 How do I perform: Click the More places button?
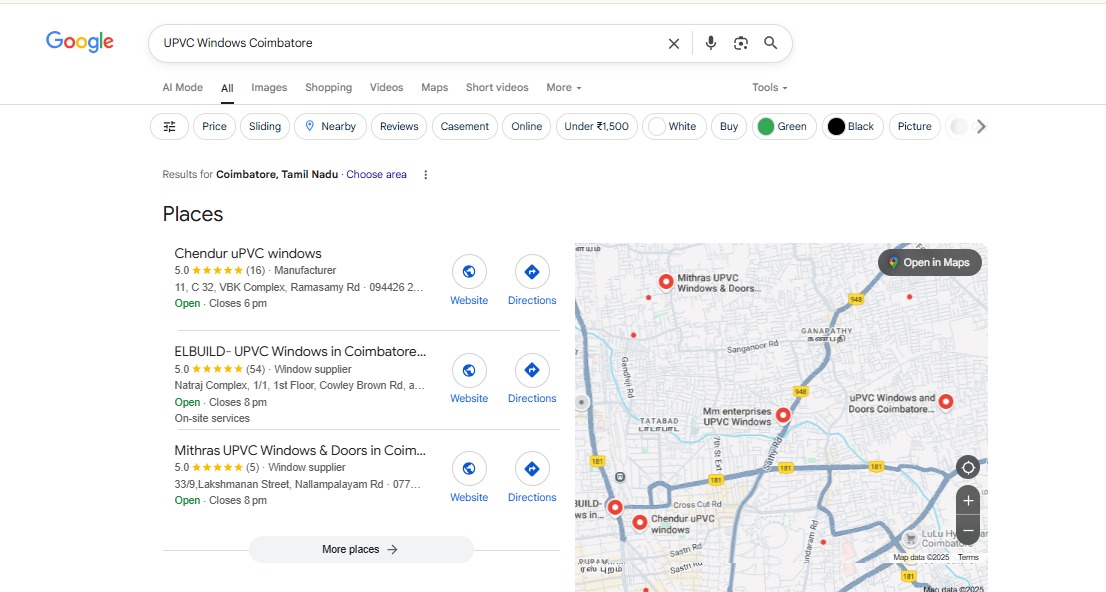pos(360,549)
